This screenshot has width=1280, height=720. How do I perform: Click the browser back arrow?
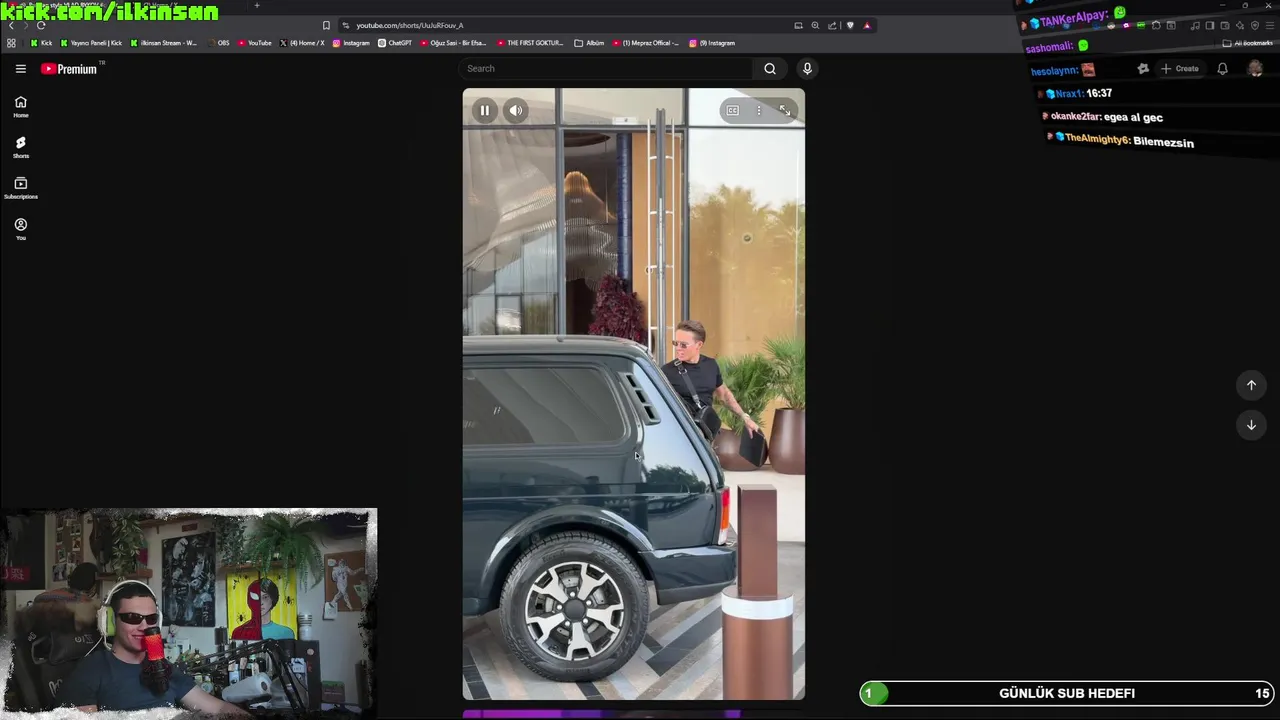(x=11, y=25)
